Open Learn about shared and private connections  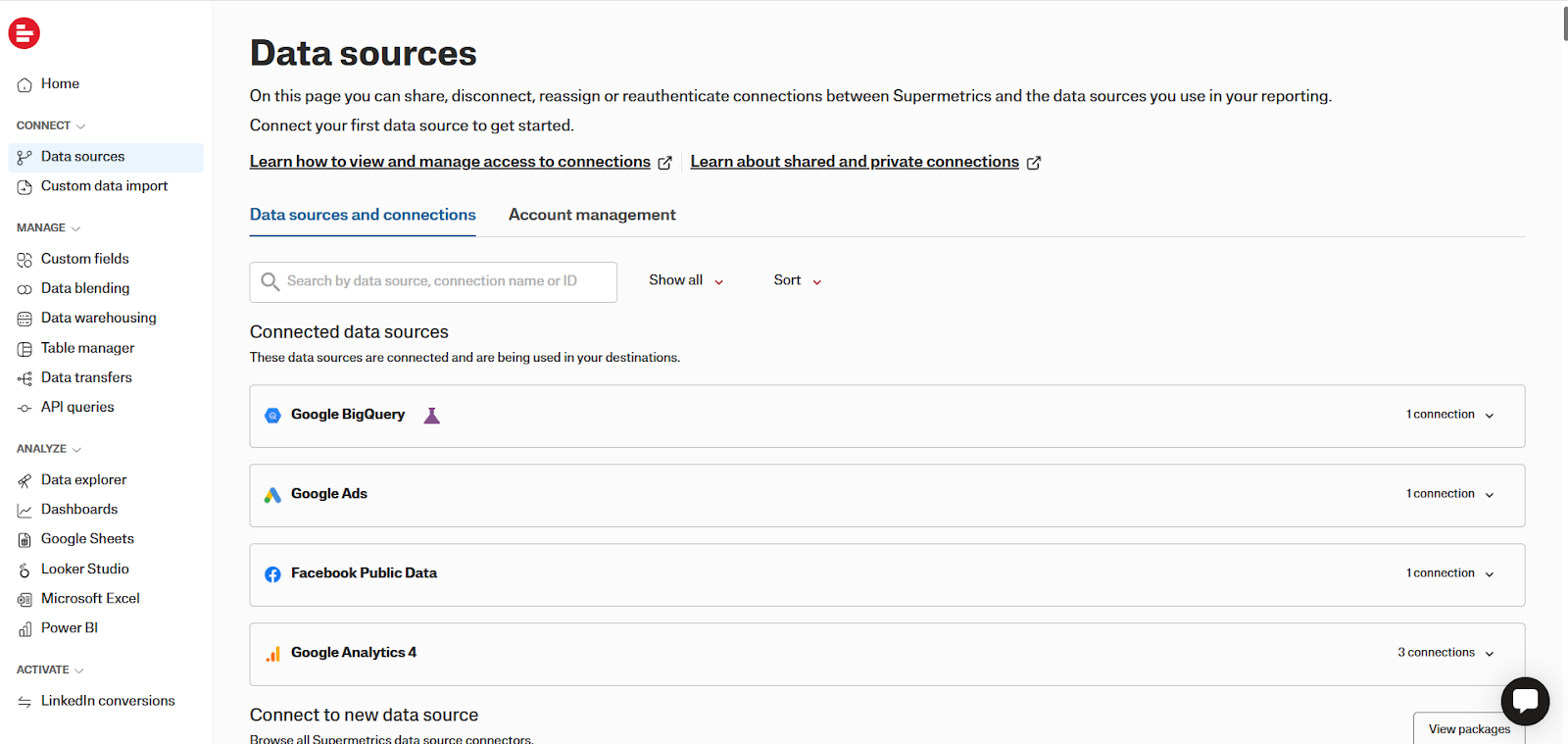(x=855, y=162)
